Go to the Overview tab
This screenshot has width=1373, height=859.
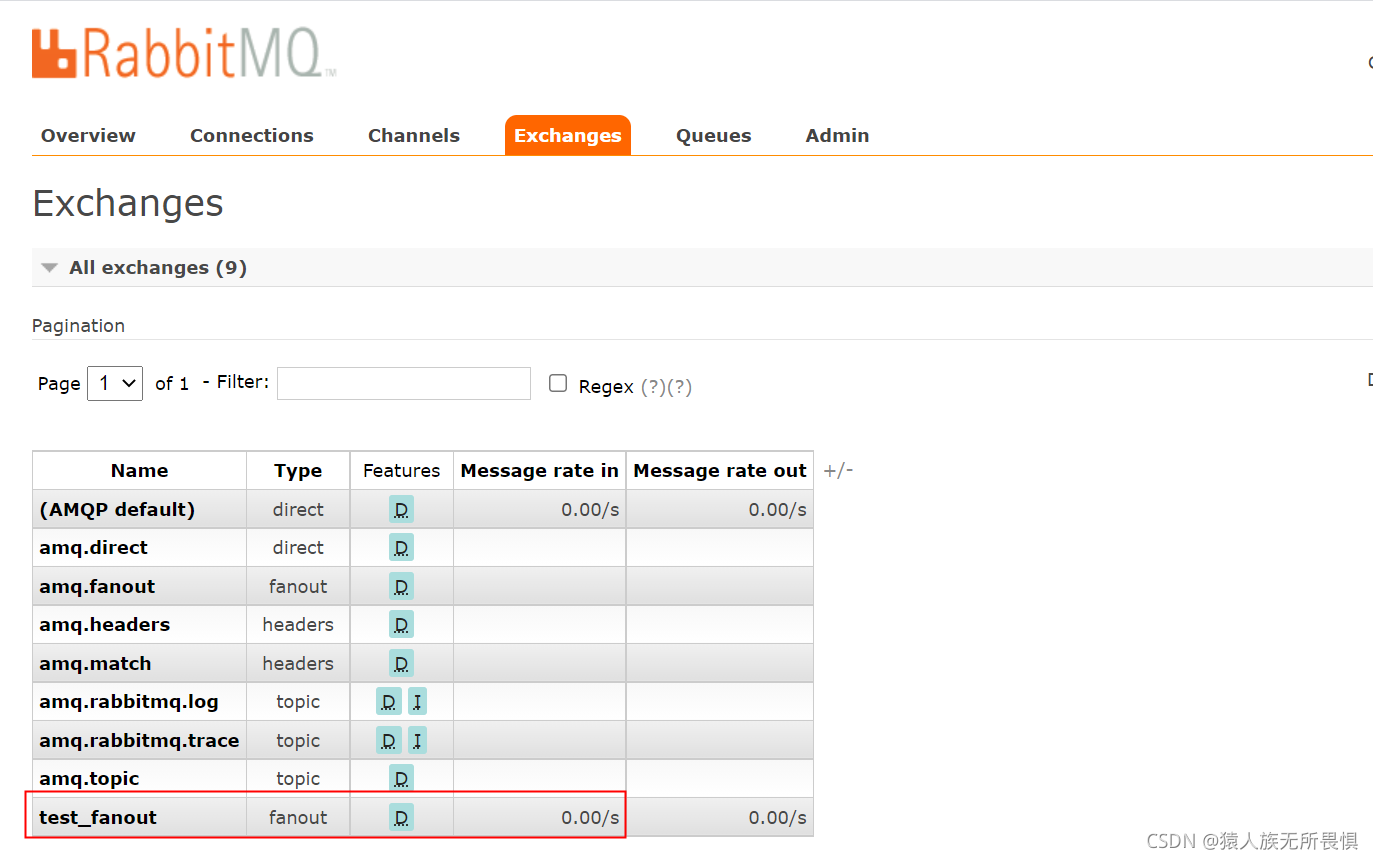click(88, 136)
